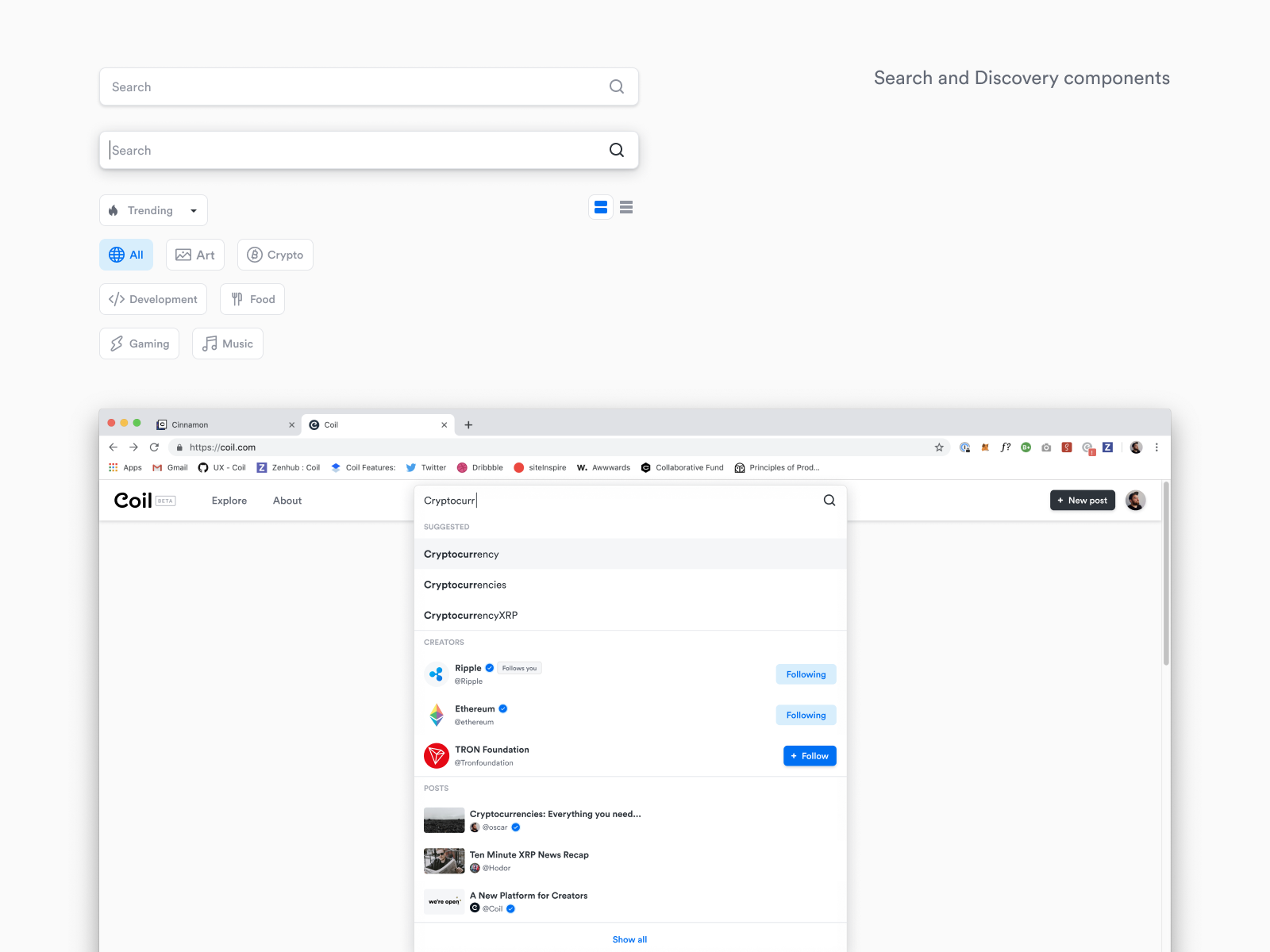Focus the top empty Search field
The image size is (1270, 952).
[369, 86]
